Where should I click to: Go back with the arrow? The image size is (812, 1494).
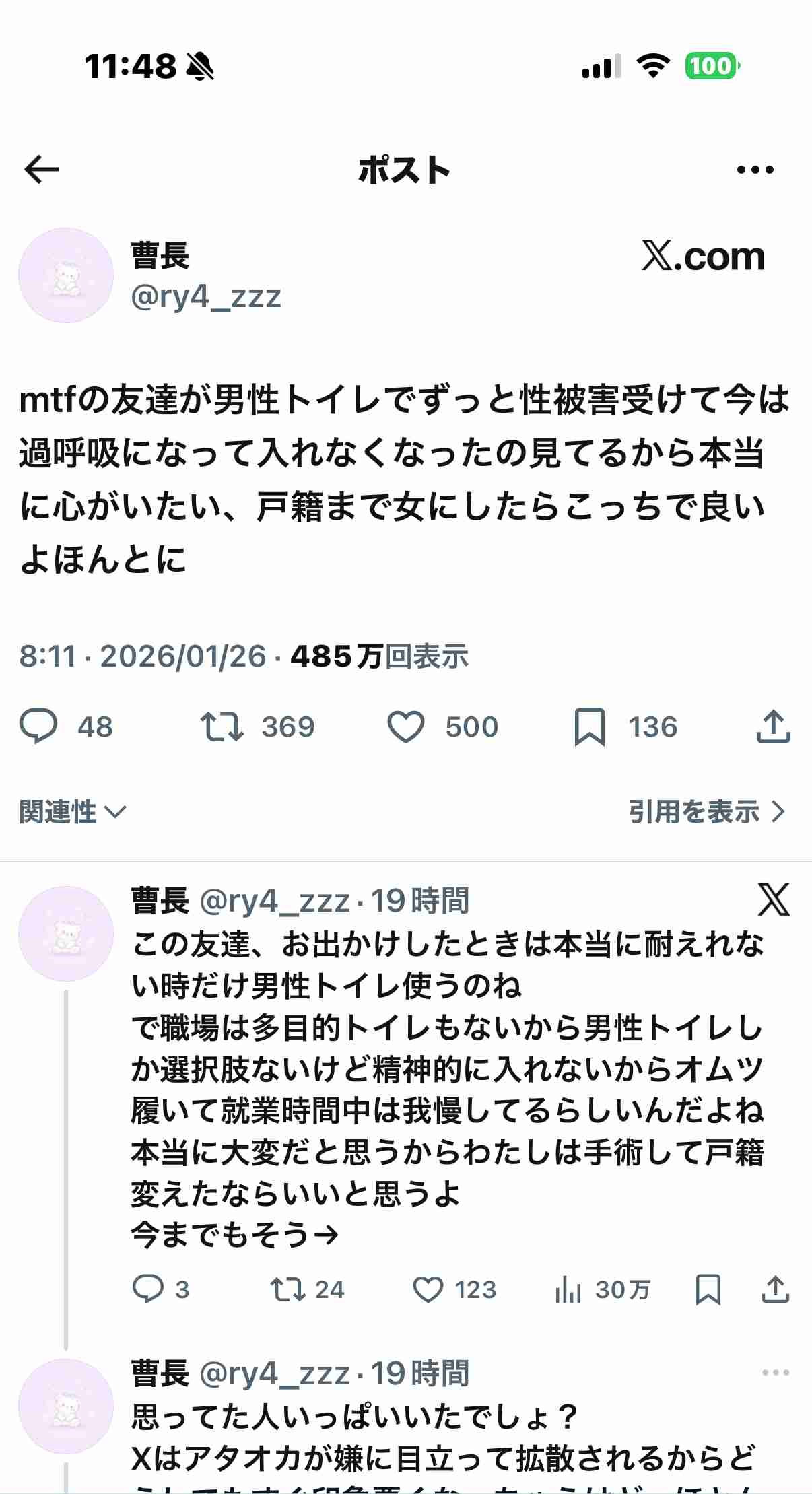[39, 169]
